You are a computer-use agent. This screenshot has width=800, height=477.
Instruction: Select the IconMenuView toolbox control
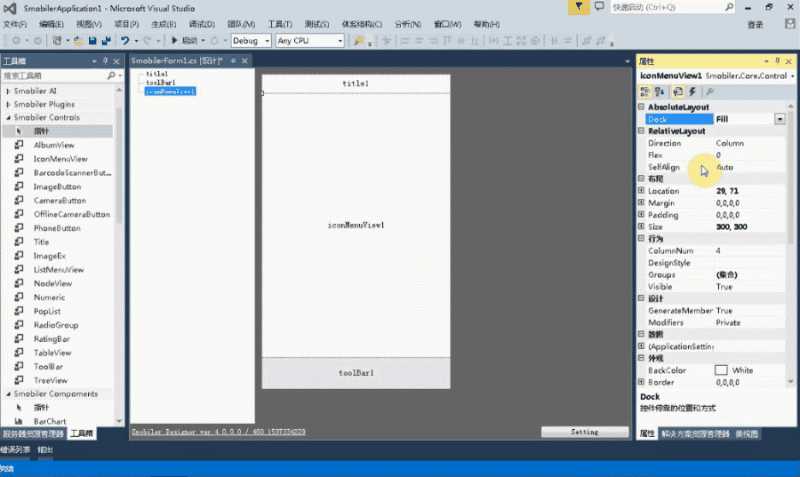(60, 159)
